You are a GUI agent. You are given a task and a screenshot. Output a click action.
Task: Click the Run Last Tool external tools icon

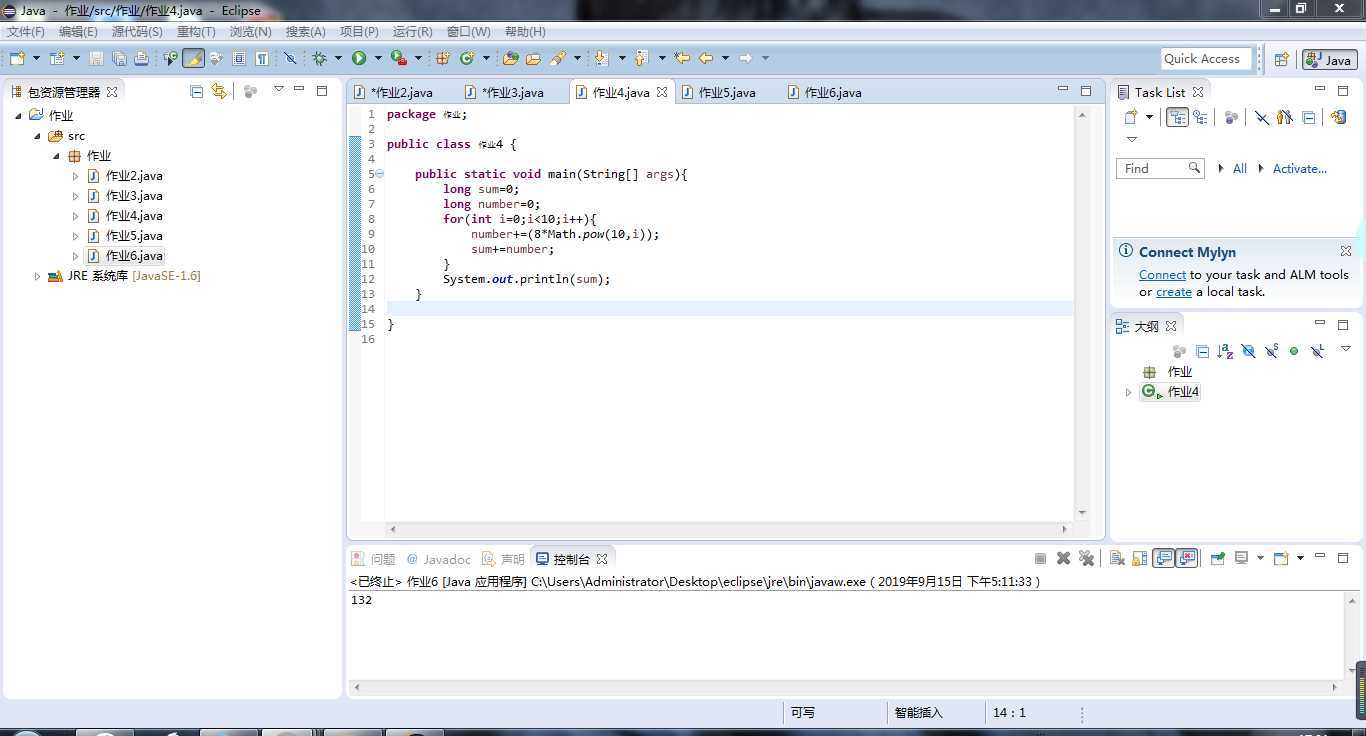pos(398,59)
